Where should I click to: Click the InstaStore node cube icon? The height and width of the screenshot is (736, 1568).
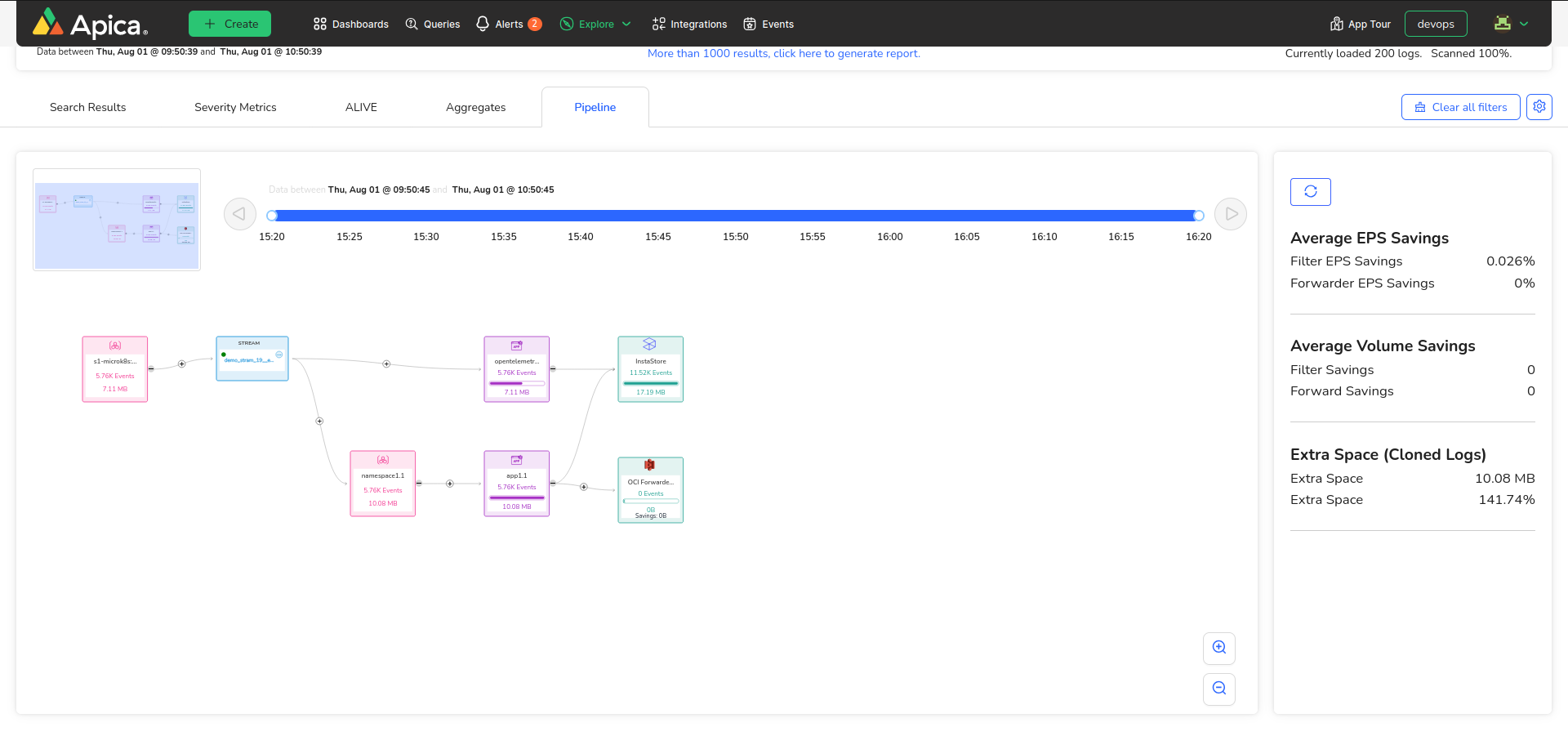pos(649,345)
